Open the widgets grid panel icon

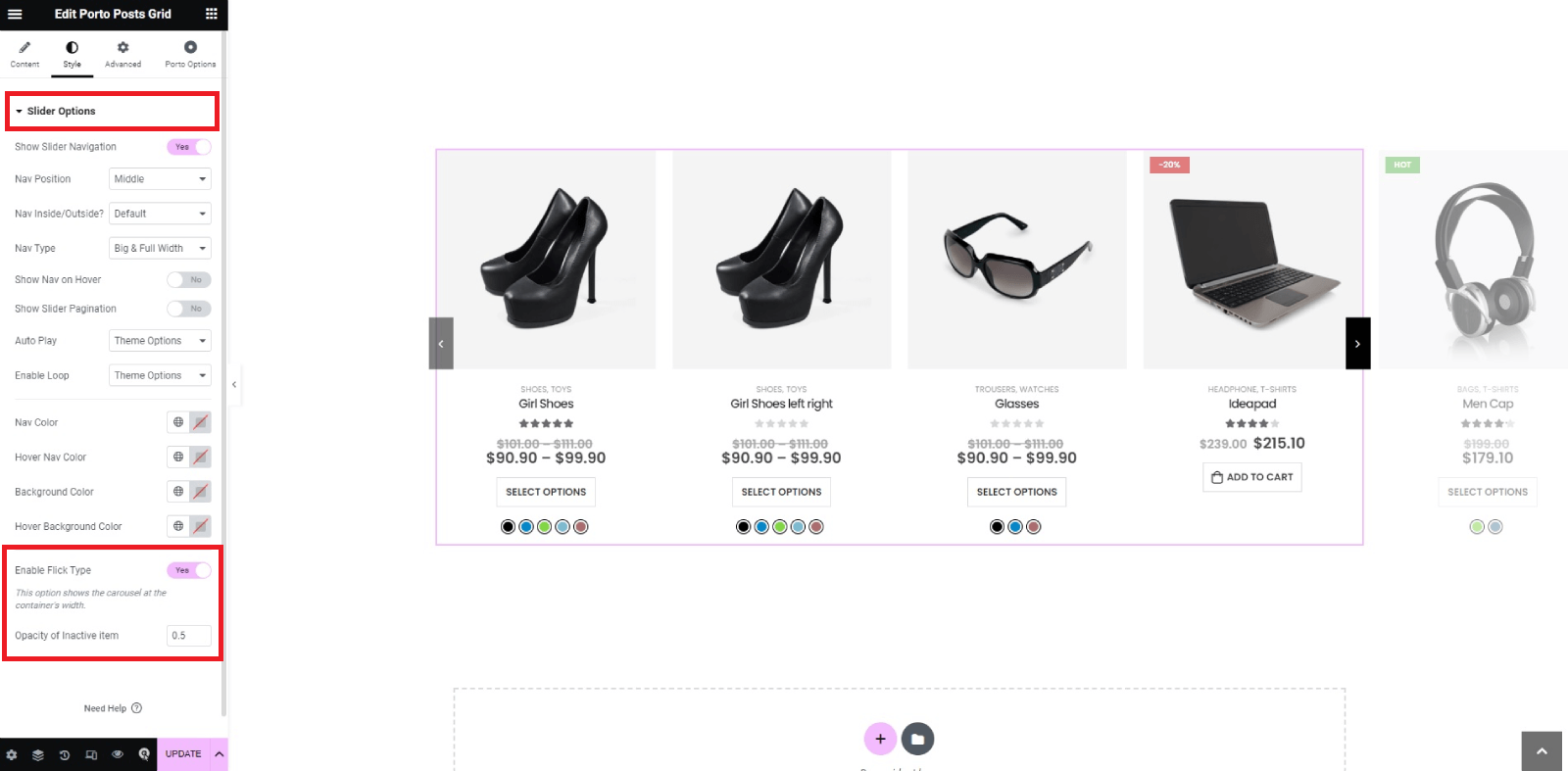212,14
